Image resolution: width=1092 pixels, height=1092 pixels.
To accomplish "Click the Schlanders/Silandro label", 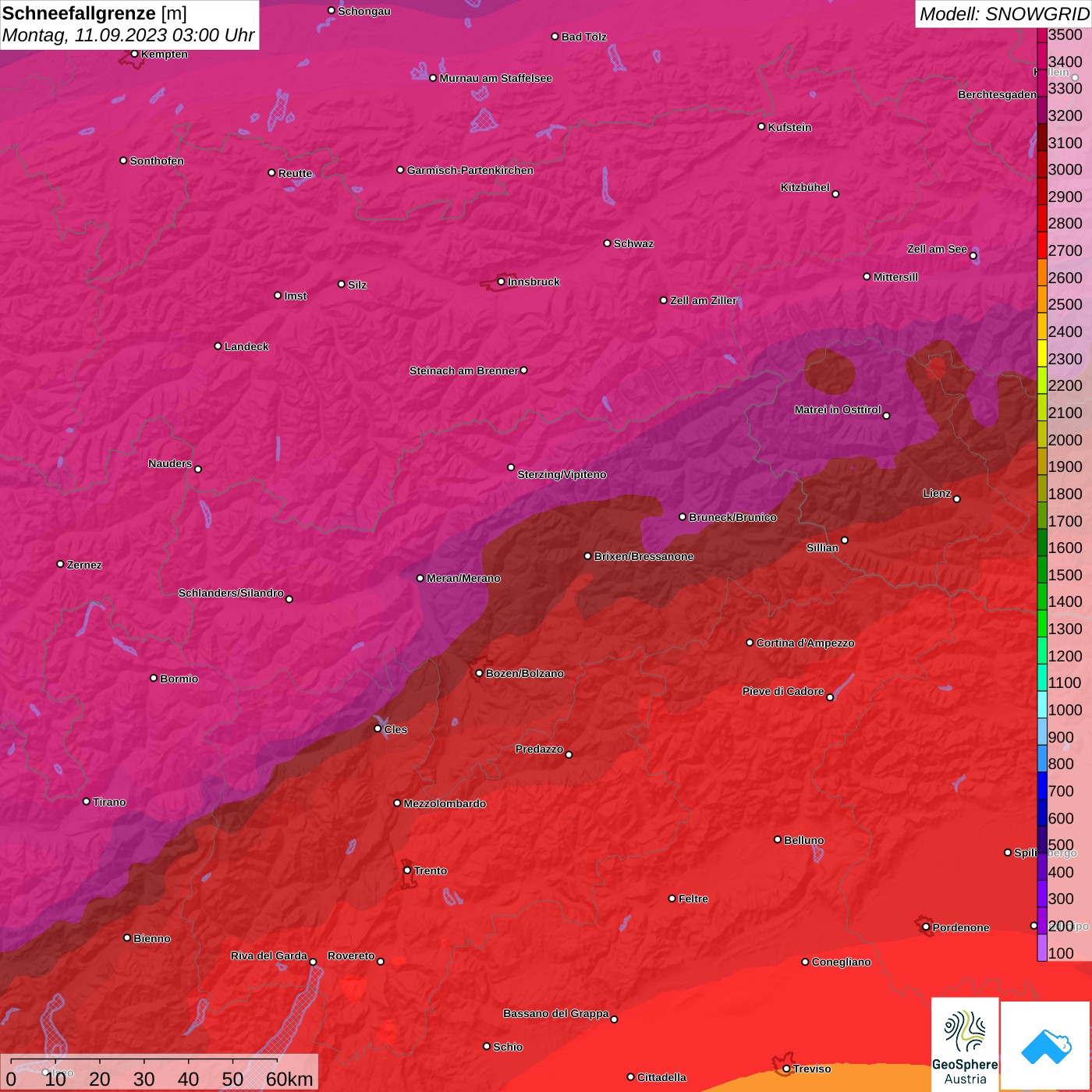I will [231, 593].
